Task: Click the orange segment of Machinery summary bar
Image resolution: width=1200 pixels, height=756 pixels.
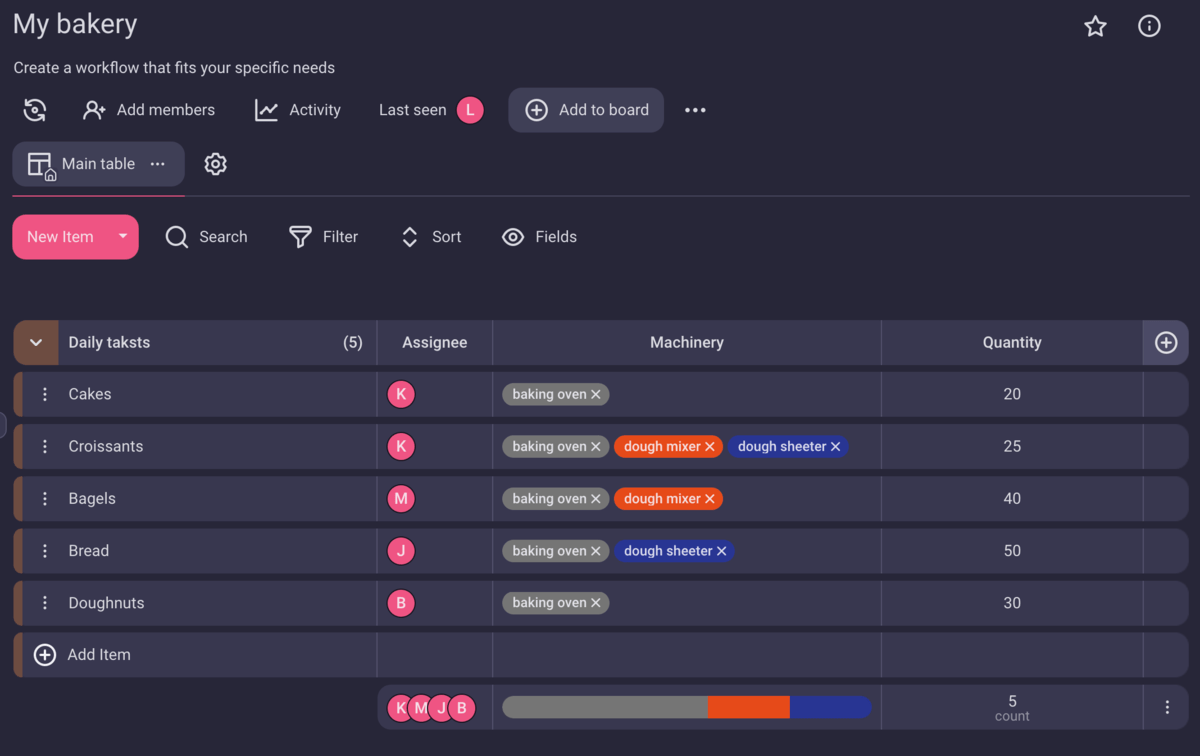Action: (x=748, y=707)
